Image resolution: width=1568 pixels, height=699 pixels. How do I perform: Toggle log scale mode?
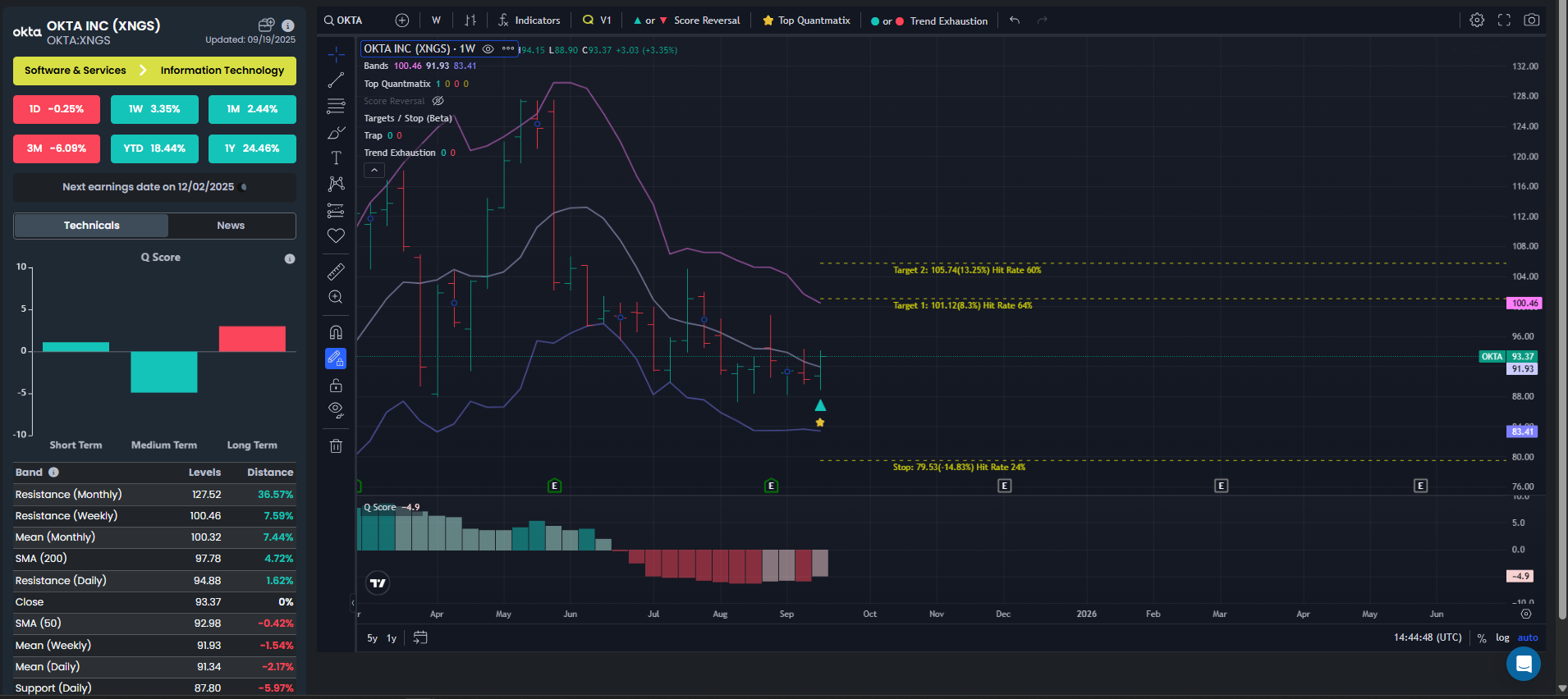coord(1502,638)
